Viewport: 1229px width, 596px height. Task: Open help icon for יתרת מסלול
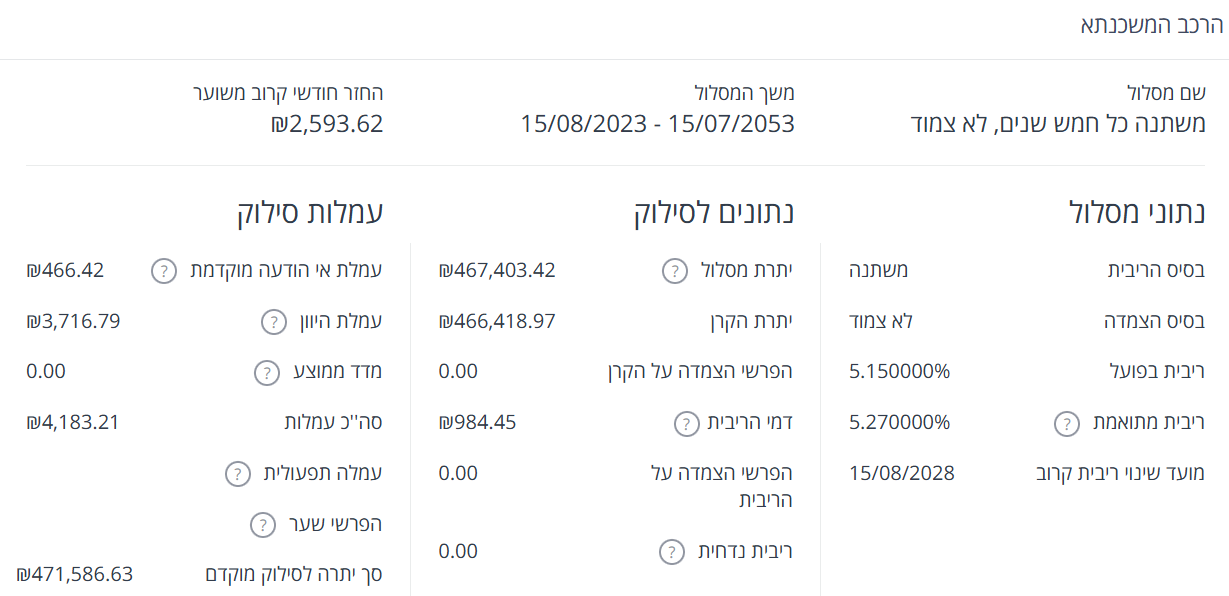675,271
